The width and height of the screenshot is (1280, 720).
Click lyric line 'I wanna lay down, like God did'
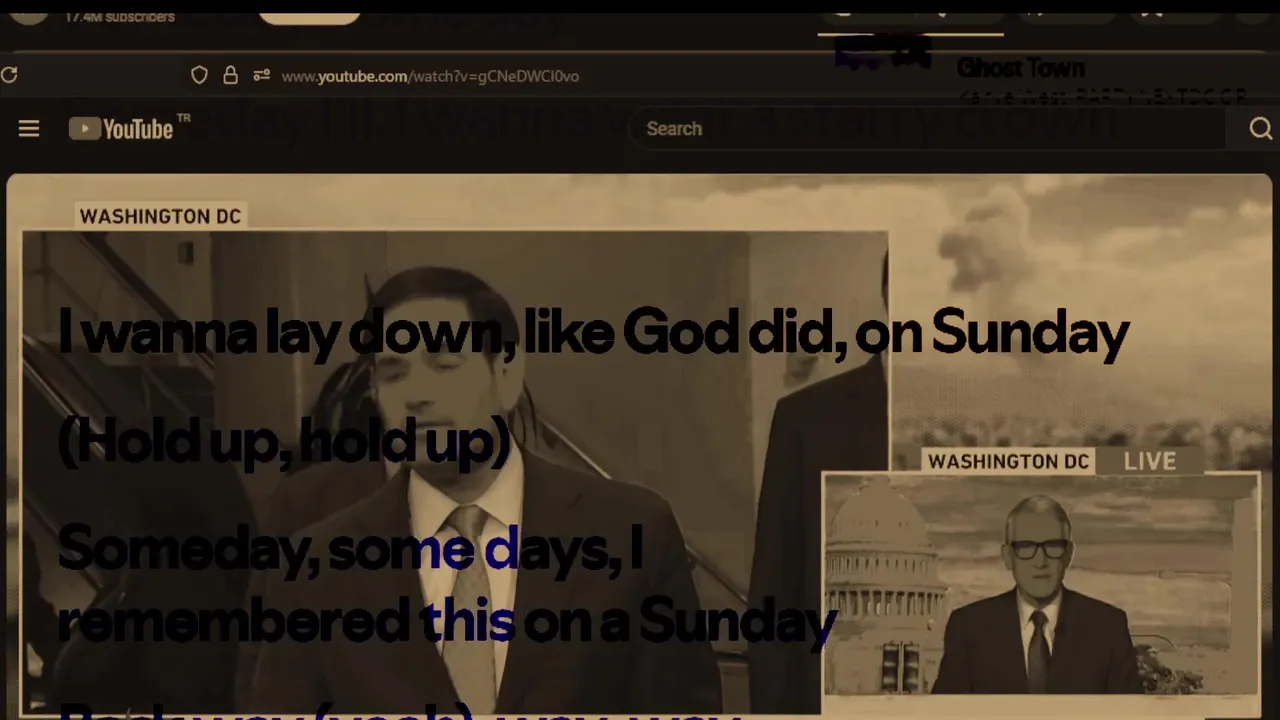593,332
